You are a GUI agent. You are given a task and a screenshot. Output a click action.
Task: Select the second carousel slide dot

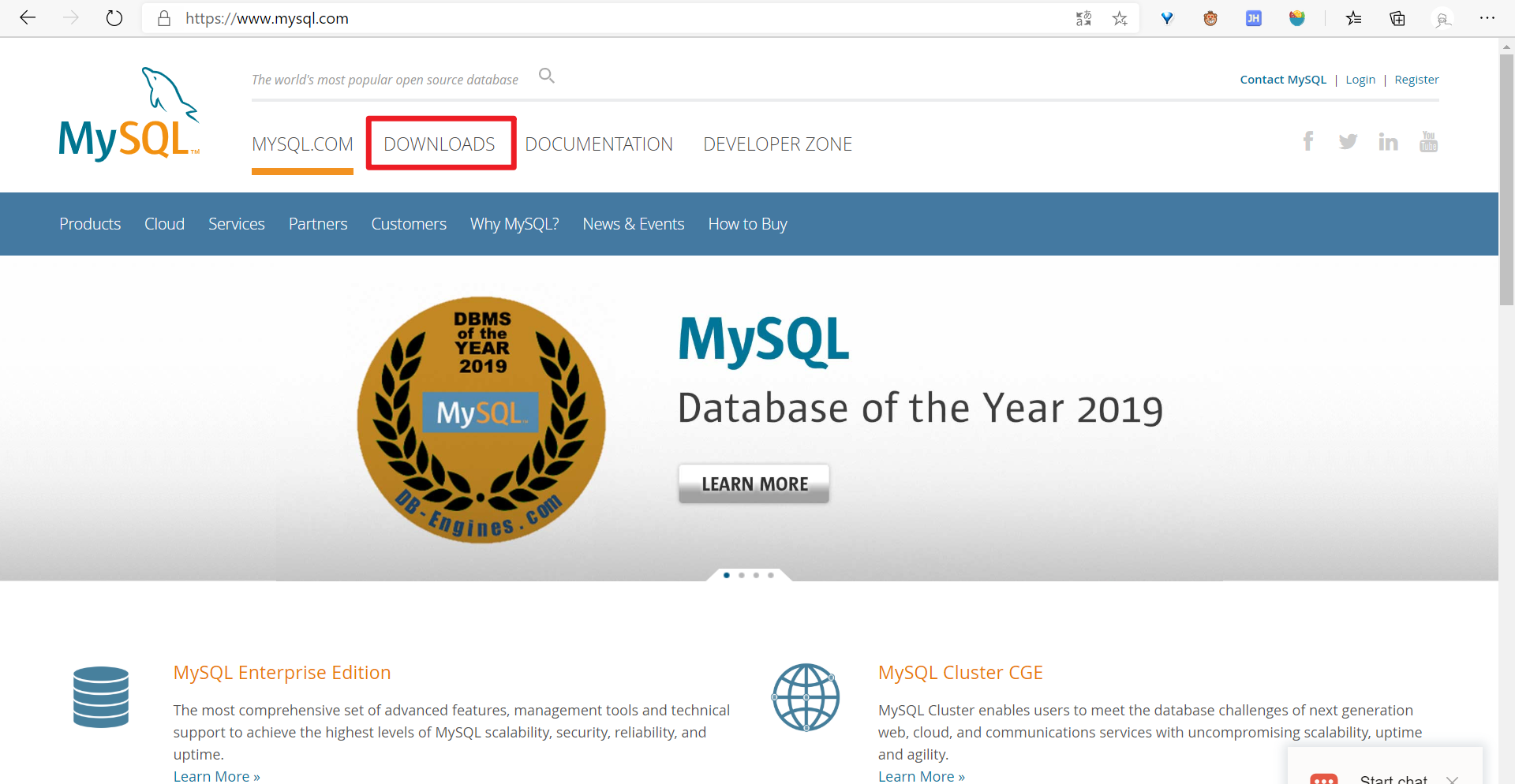pos(742,575)
